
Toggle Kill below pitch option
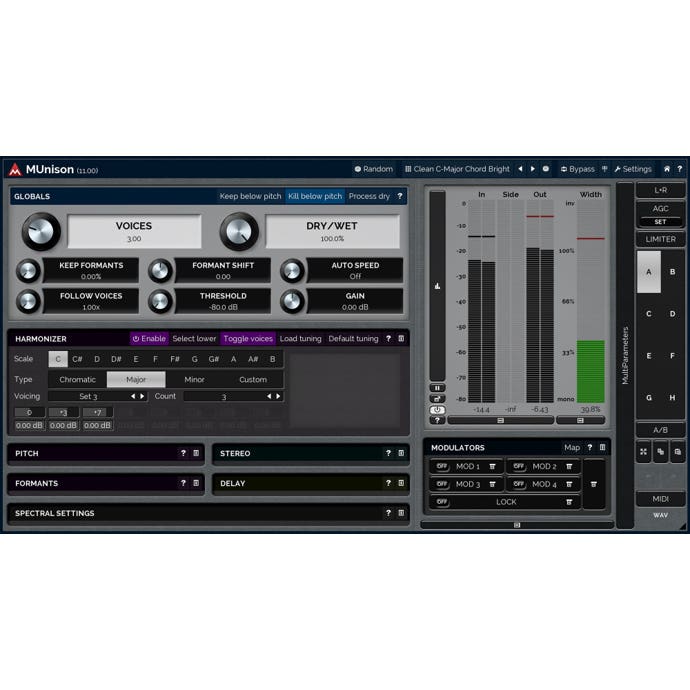315,196
